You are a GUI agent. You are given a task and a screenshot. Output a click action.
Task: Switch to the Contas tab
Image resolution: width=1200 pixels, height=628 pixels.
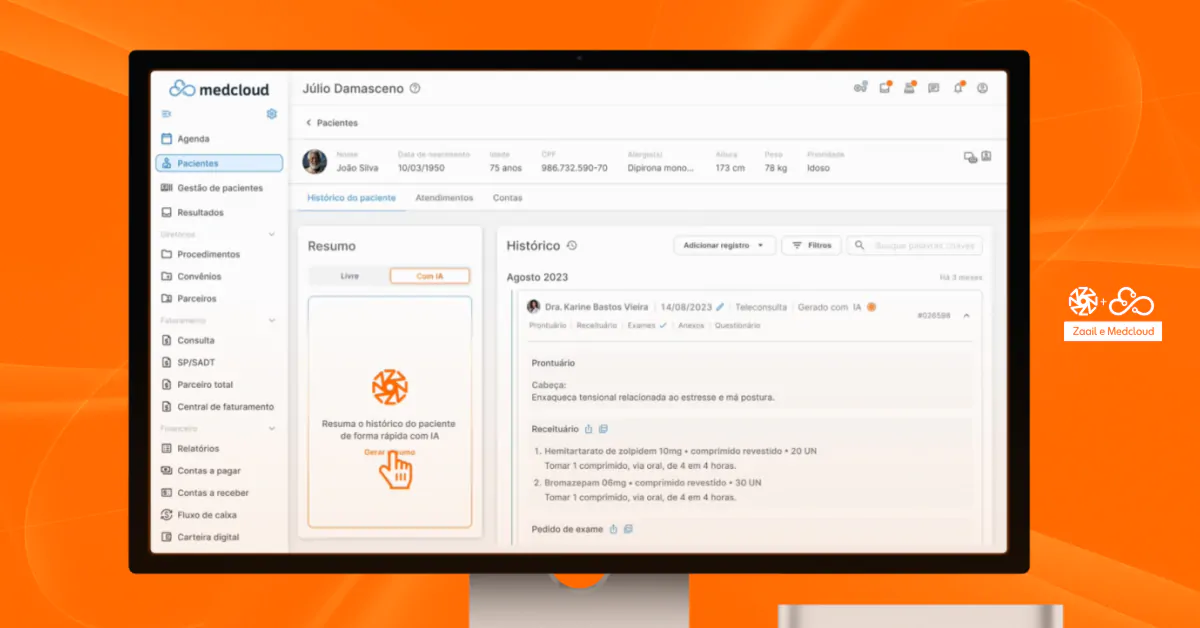click(508, 198)
